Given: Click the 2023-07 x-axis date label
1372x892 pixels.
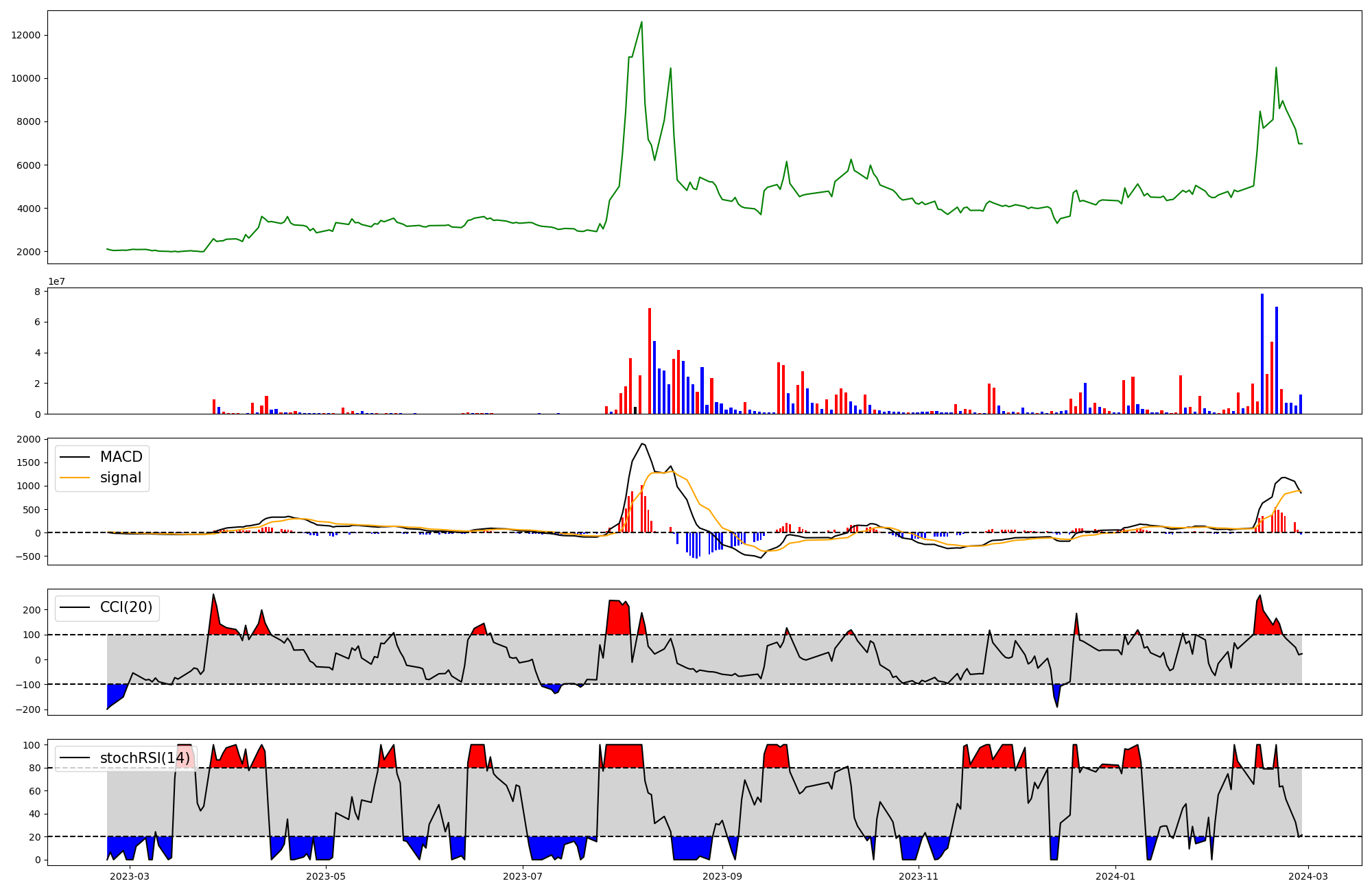Looking at the screenshot, I should point(523,876).
